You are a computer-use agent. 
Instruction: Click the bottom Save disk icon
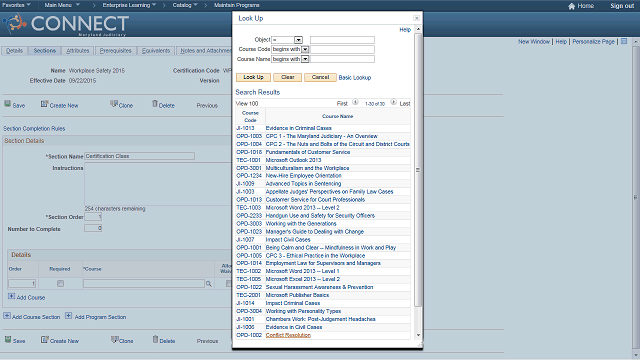(x=8, y=339)
